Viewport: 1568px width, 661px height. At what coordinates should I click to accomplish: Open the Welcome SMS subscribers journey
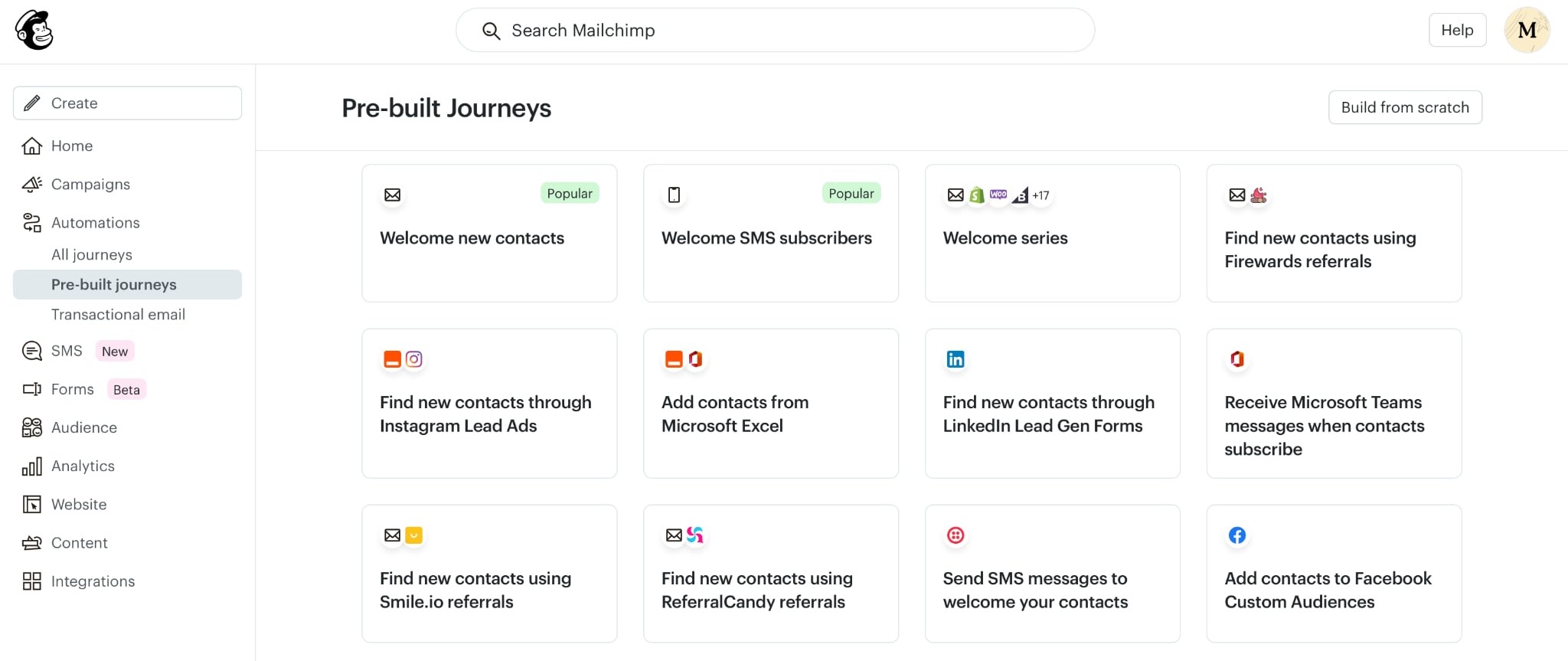coord(771,233)
